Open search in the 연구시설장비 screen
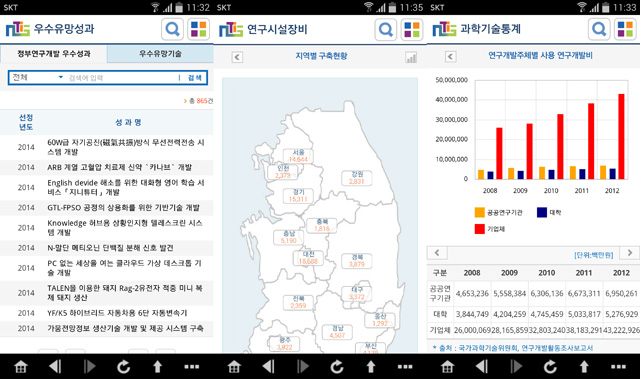 coord(386,29)
